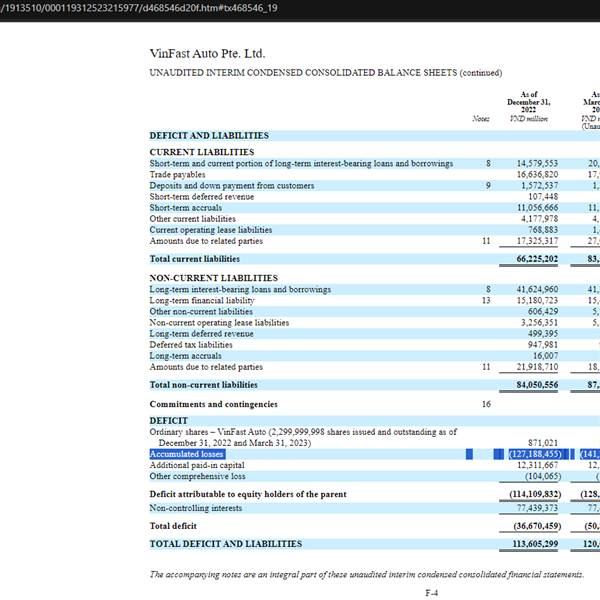
Task: Click the value 1,572,537
Action: [540, 186]
